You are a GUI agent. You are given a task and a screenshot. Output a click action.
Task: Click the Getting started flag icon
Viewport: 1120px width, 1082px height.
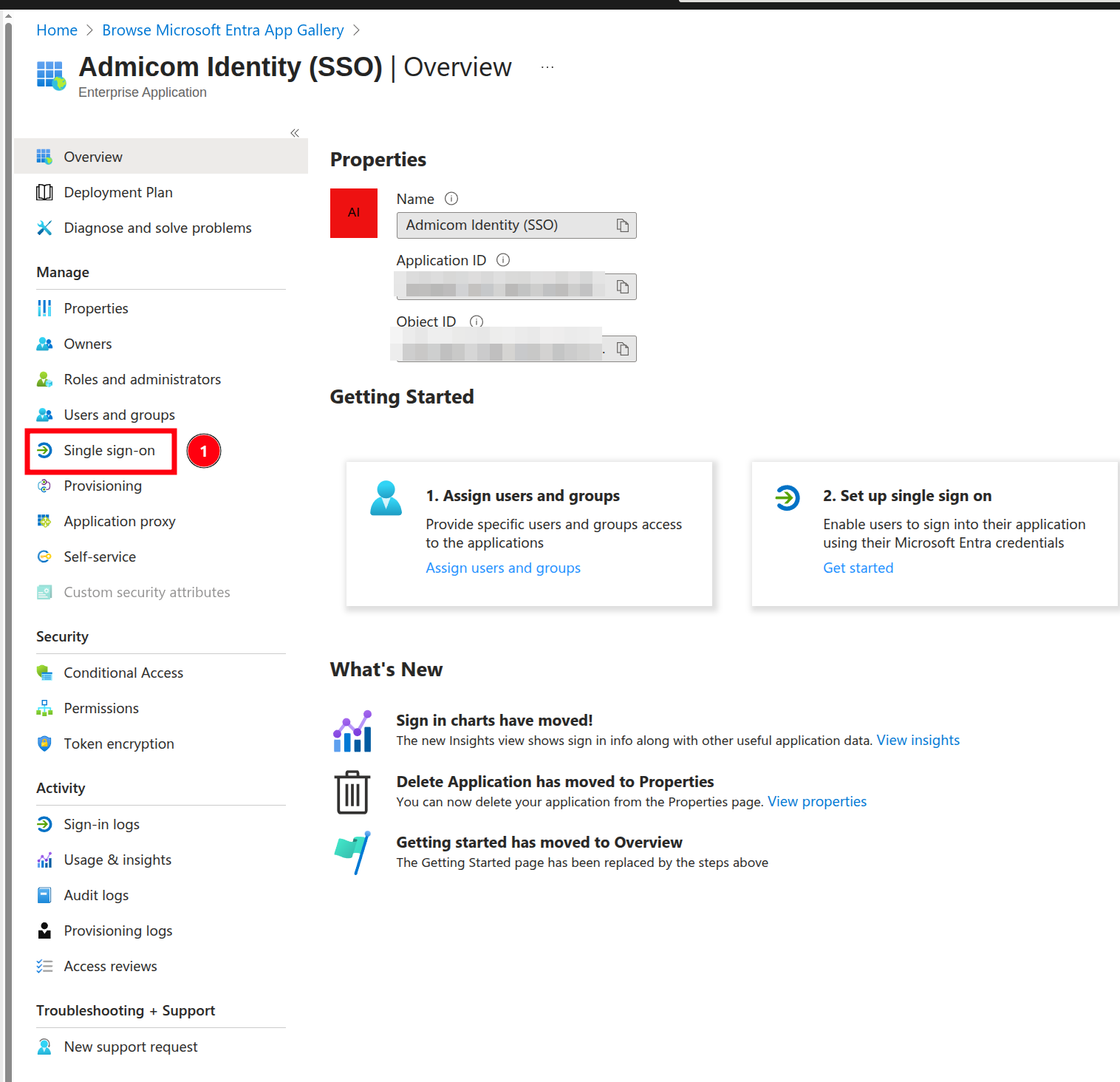pyautogui.click(x=352, y=853)
